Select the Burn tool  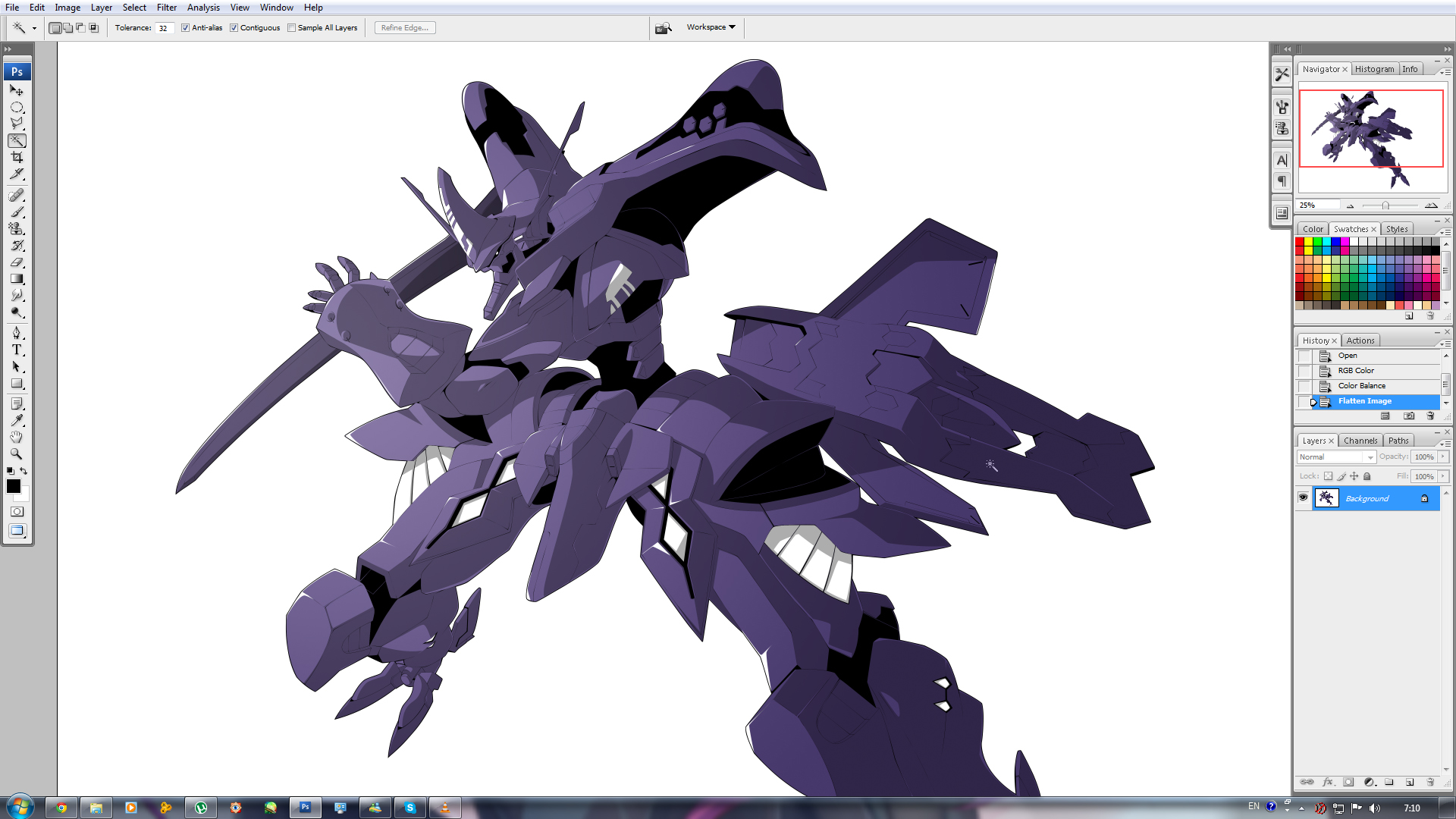click(x=16, y=312)
